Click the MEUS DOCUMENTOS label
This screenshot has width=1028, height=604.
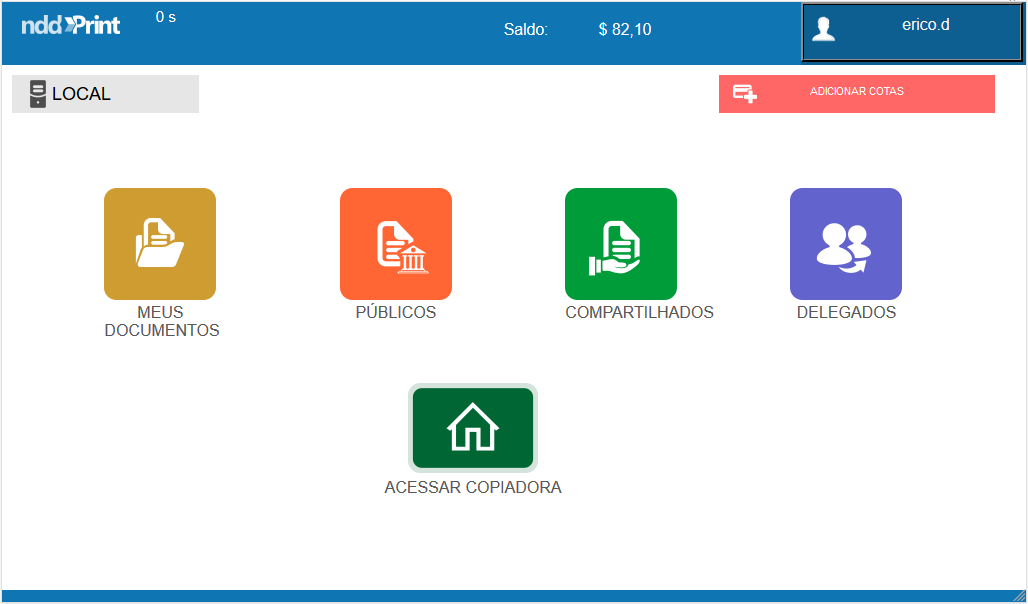point(161,321)
